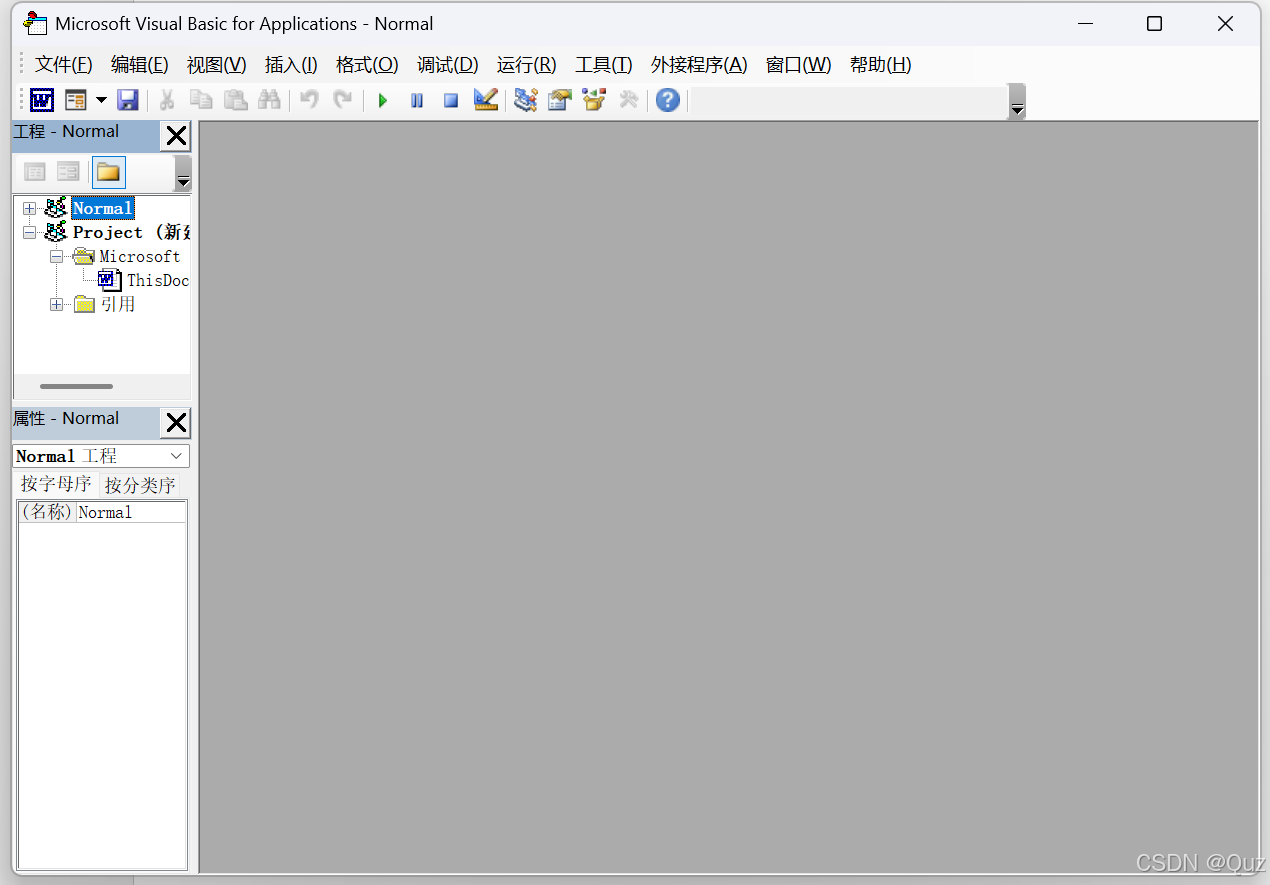The image size is (1270, 885).
Task: Collapse the Microsoft Word objects folder
Action: (x=56, y=256)
